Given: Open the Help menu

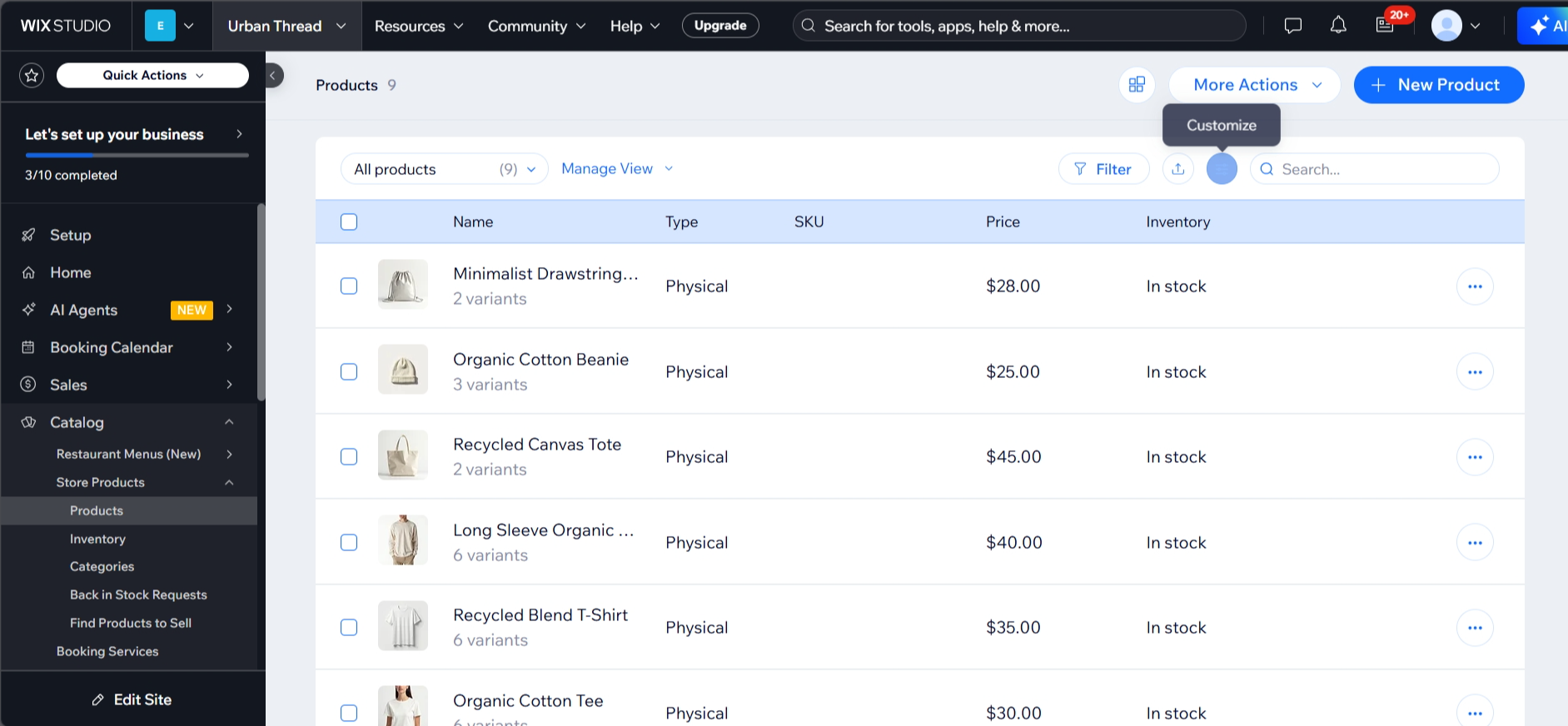Looking at the screenshot, I should (x=635, y=26).
